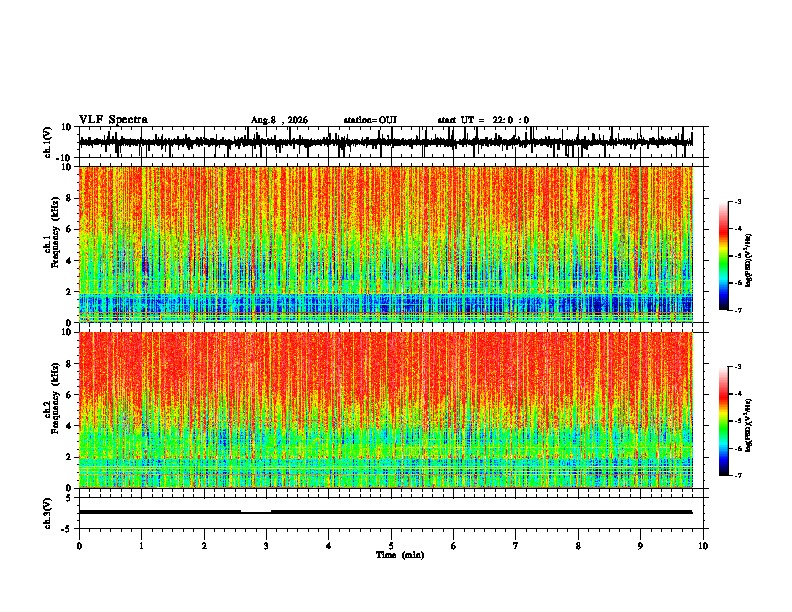Click time-axis tick label '7'
This screenshot has height=612, width=792.
point(516,546)
